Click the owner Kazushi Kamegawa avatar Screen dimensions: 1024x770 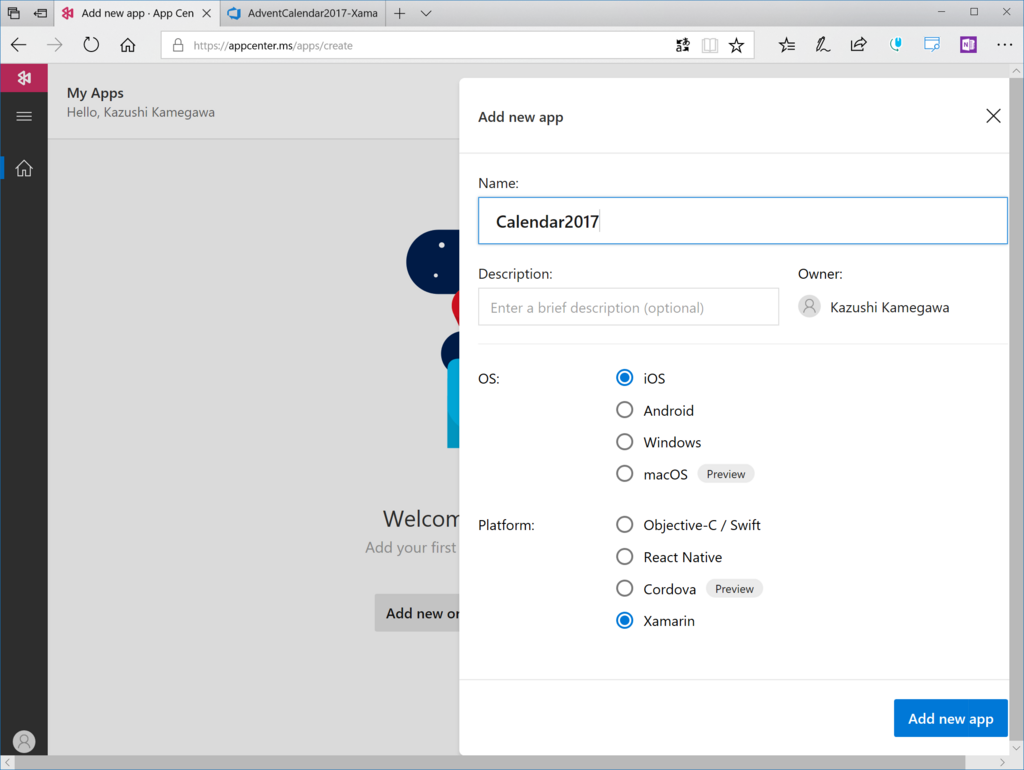pyautogui.click(x=809, y=306)
